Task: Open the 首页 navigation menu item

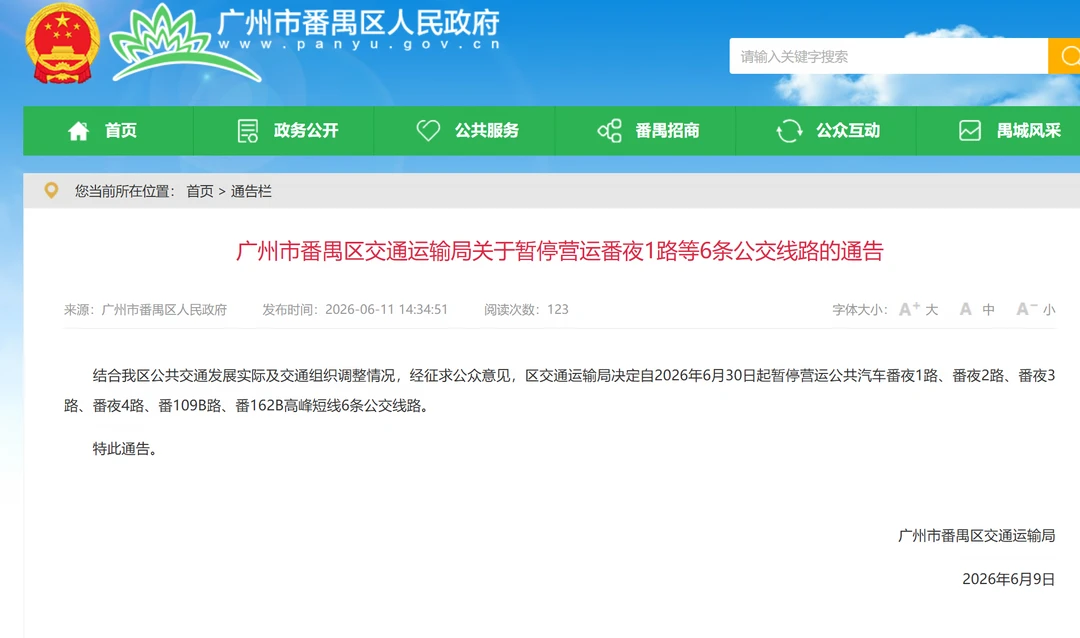Action: [x=108, y=130]
